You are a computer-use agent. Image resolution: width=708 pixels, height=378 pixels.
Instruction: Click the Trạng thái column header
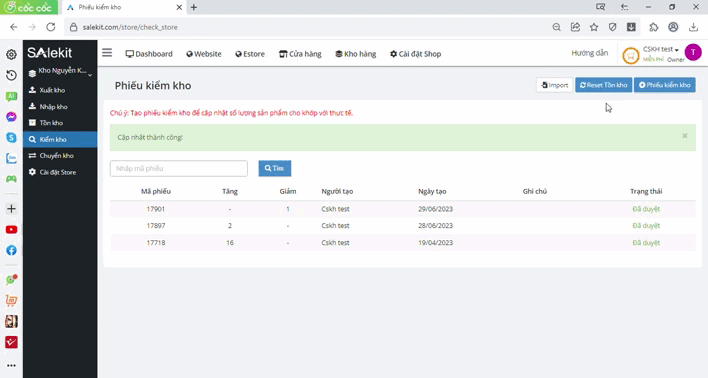(x=646, y=191)
